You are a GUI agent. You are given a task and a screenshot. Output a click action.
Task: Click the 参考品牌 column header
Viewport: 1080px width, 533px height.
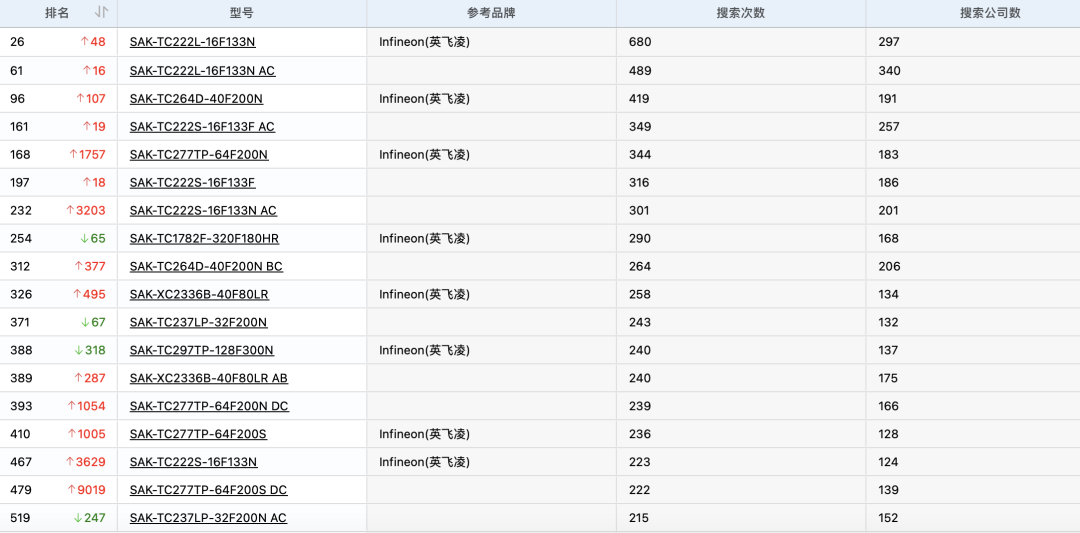(491, 13)
